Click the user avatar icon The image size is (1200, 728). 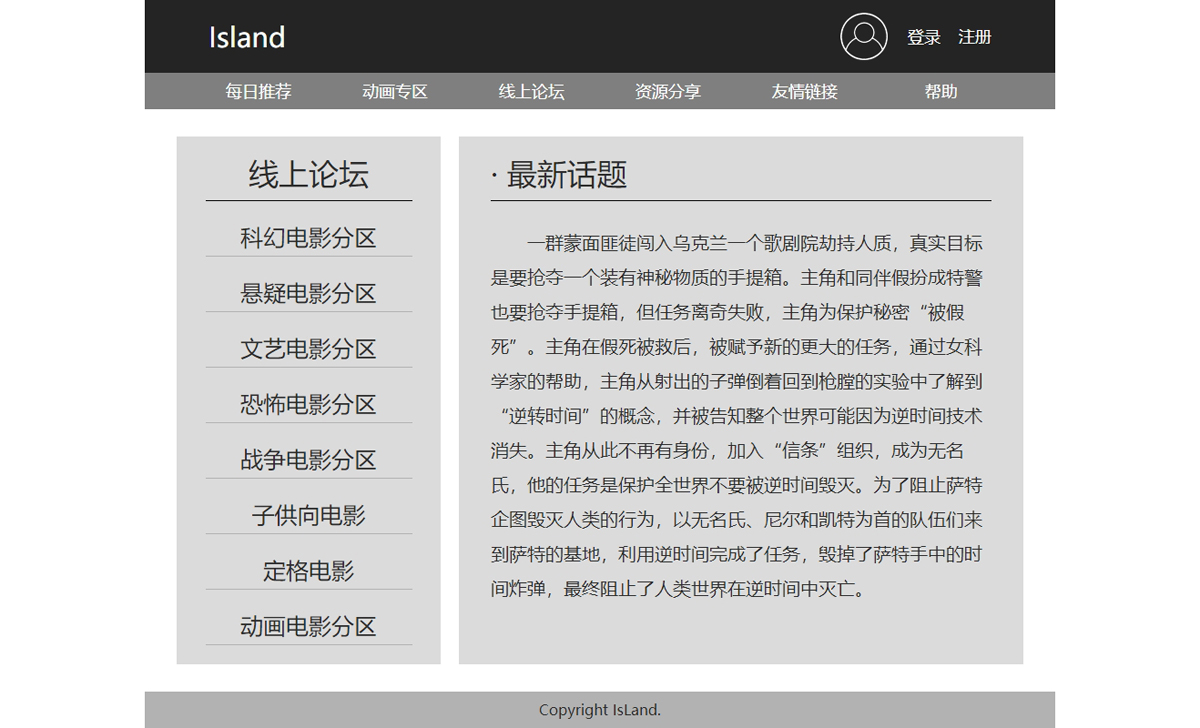[864, 37]
